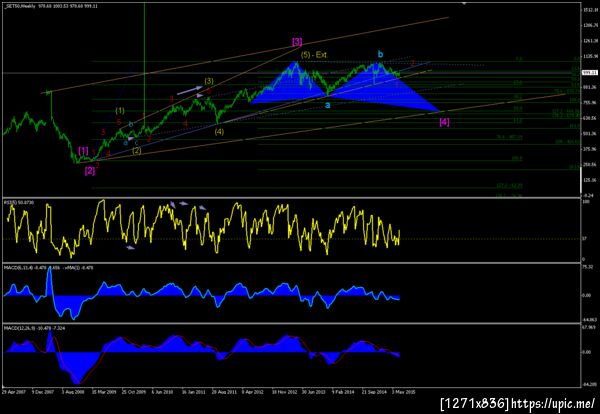Select the blue triangle pointing toward [4]

(x=383, y=89)
